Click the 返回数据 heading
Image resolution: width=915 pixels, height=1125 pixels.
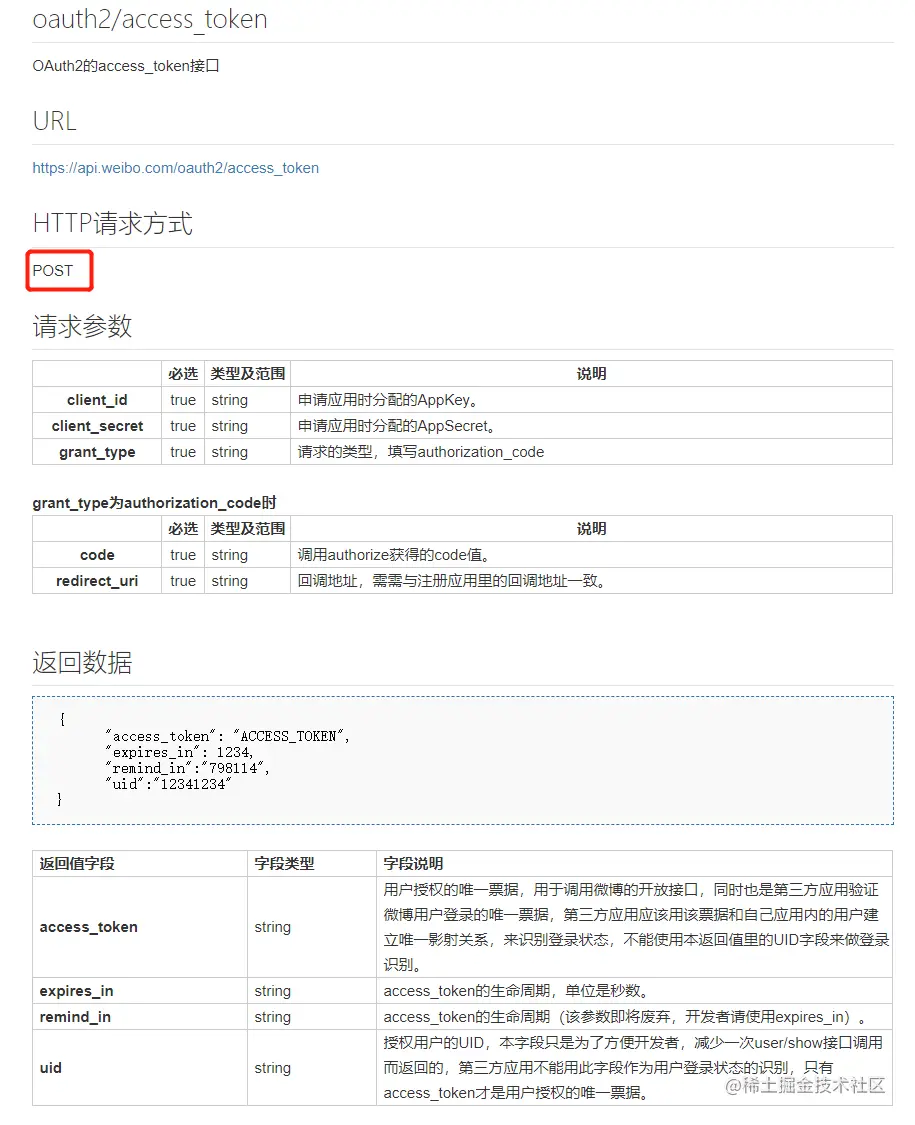point(83,662)
